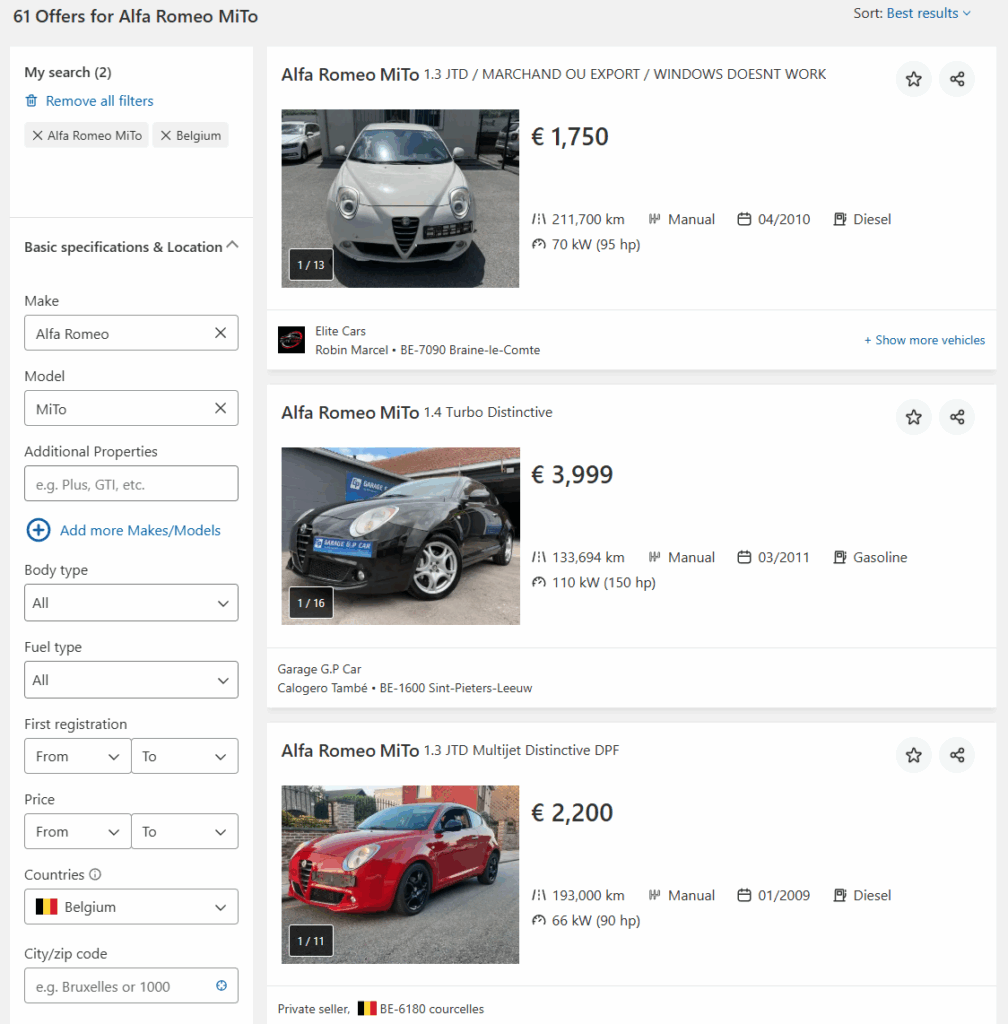The image size is (1008, 1024).
Task: Remove the Belgium filter chip
Action: click(x=166, y=135)
